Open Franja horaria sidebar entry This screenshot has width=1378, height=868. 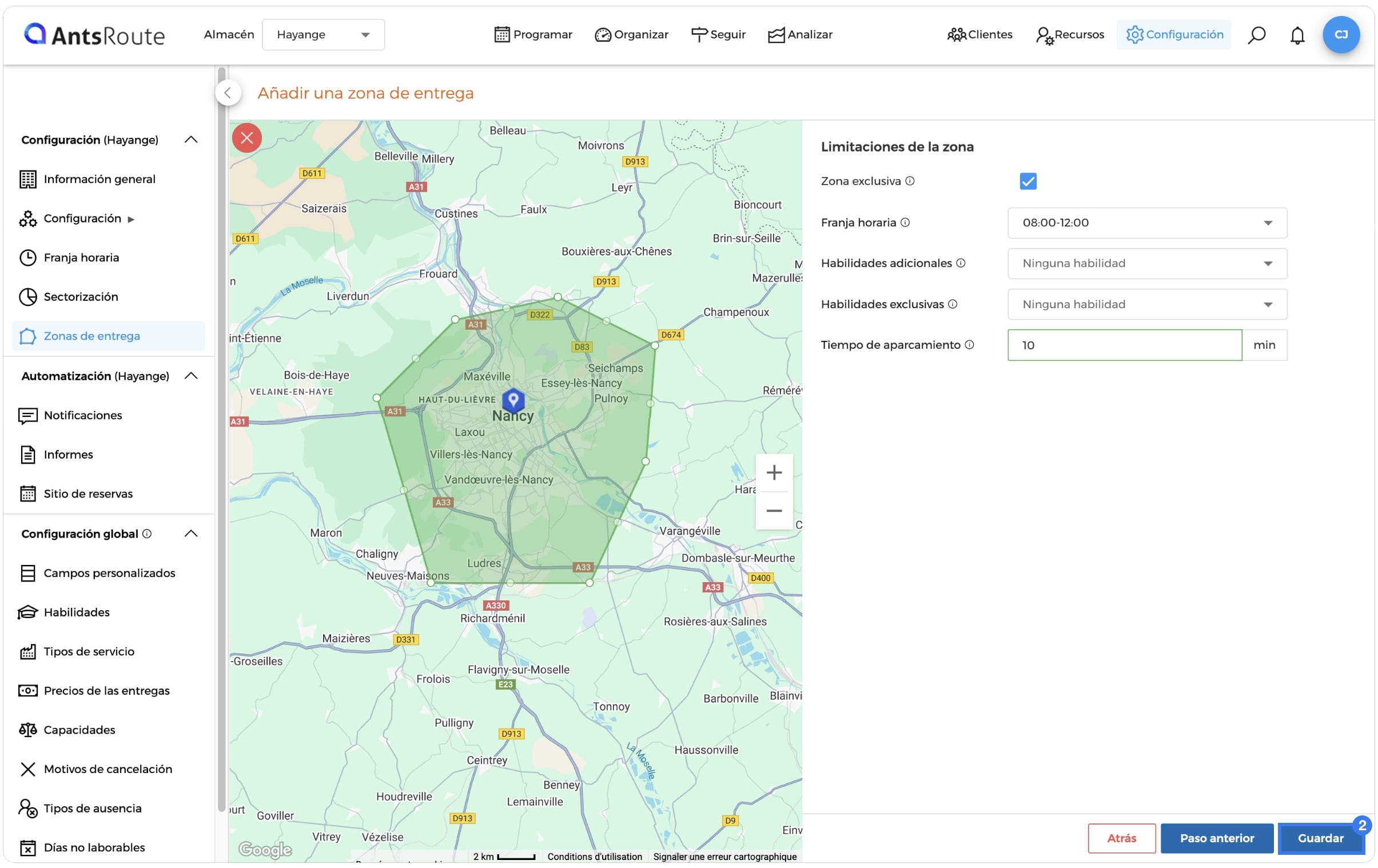tap(108, 257)
